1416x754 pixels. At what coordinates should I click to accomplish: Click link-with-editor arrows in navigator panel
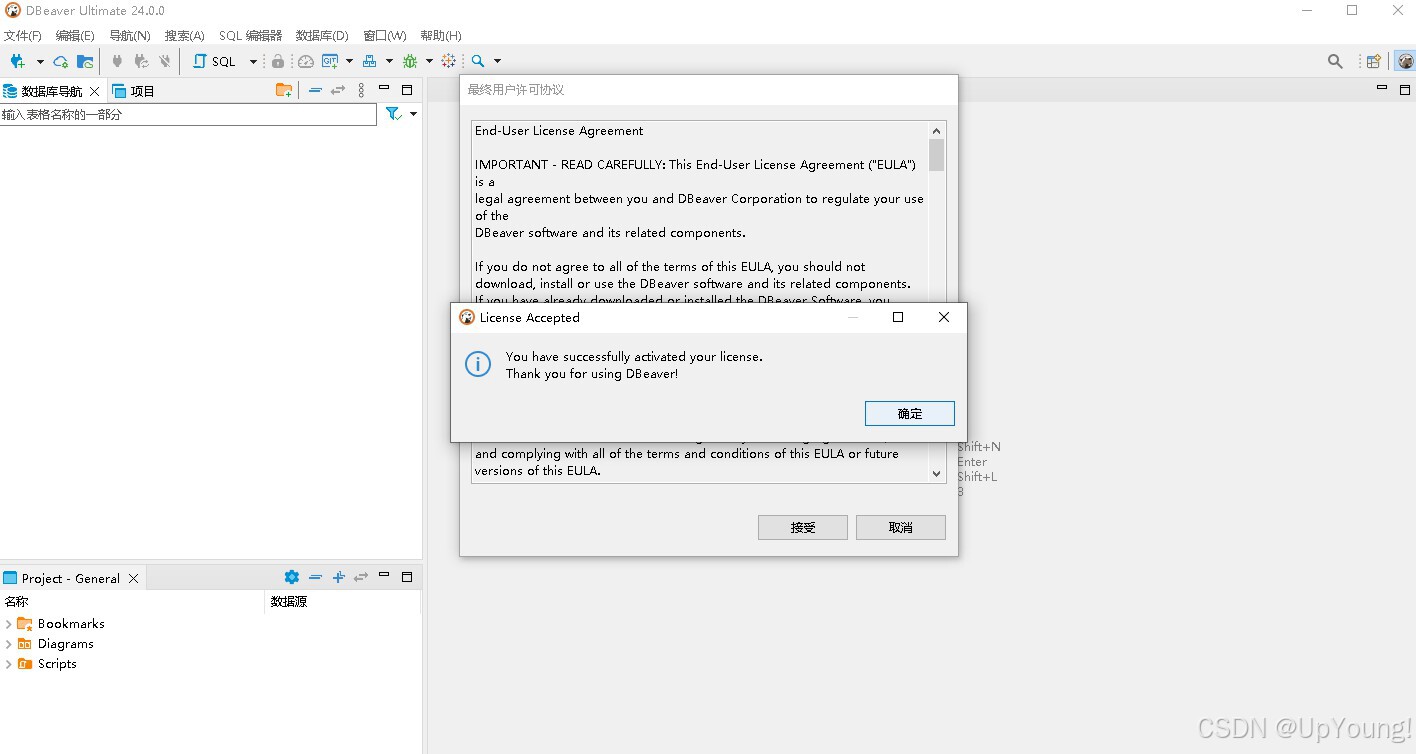click(x=338, y=90)
